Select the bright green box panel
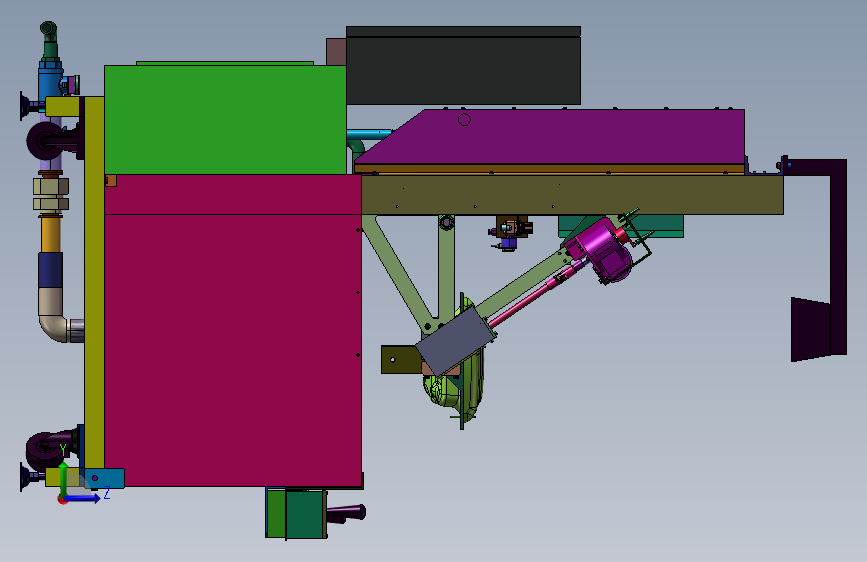The height and width of the screenshot is (562, 867). (x=225, y=120)
